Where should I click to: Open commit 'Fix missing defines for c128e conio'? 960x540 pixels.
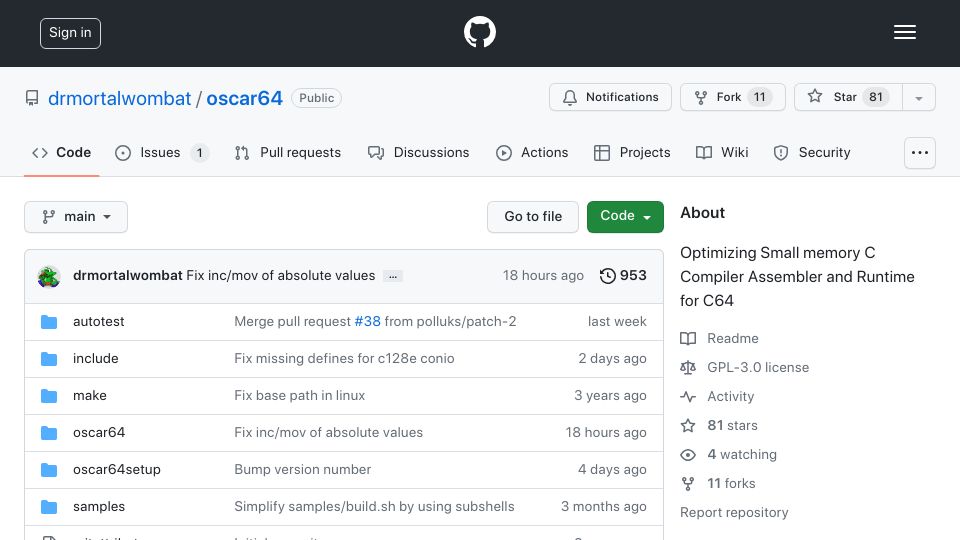pyautogui.click(x=344, y=358)
